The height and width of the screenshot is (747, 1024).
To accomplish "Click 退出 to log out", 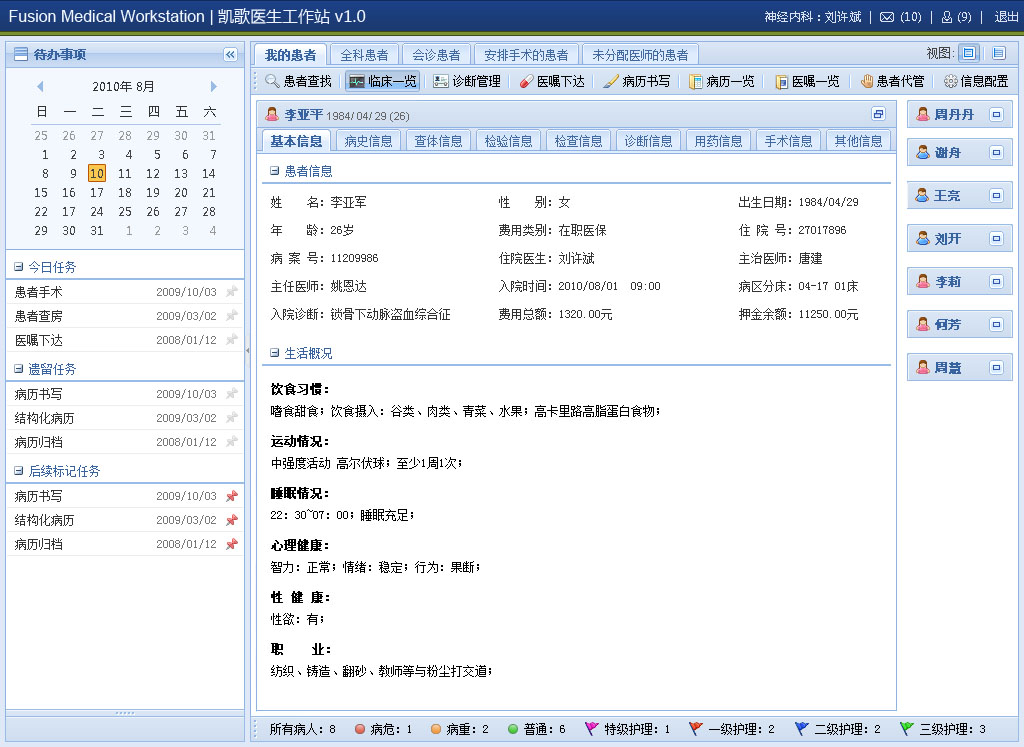I will pos(1006,17).
